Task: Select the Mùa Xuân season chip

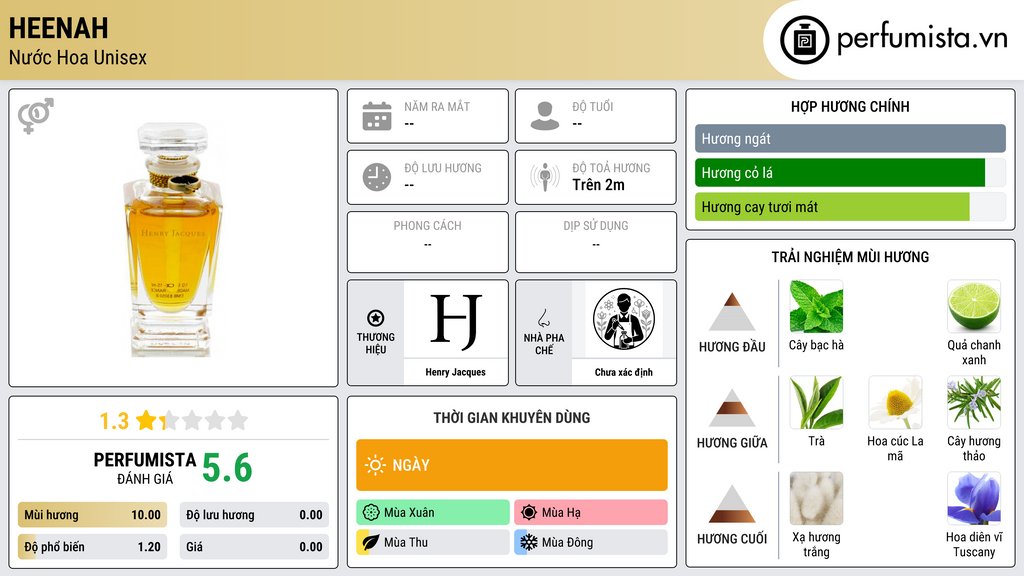Action: (x=433, y=512)
